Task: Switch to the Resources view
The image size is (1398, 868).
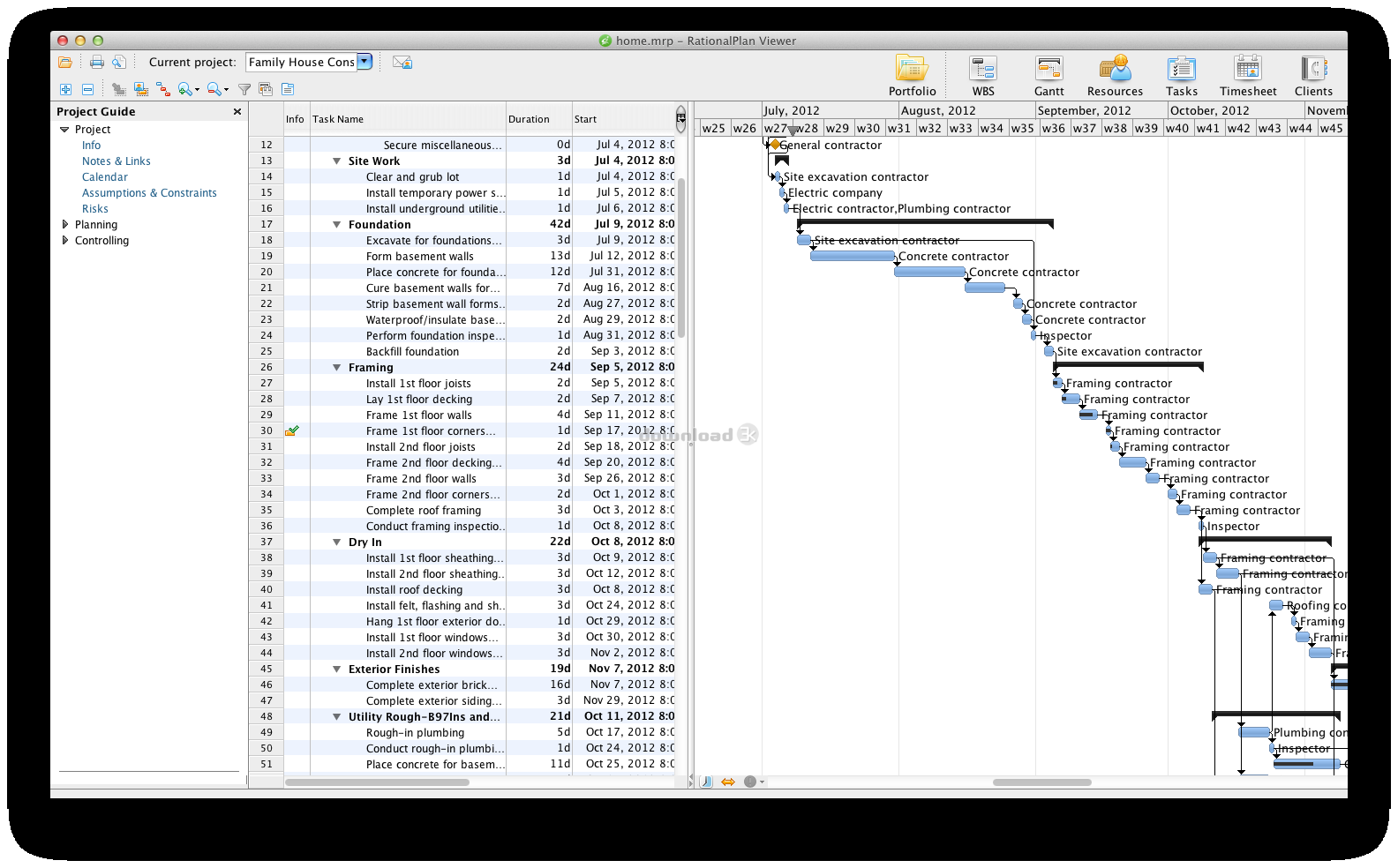Action: 1114,76
